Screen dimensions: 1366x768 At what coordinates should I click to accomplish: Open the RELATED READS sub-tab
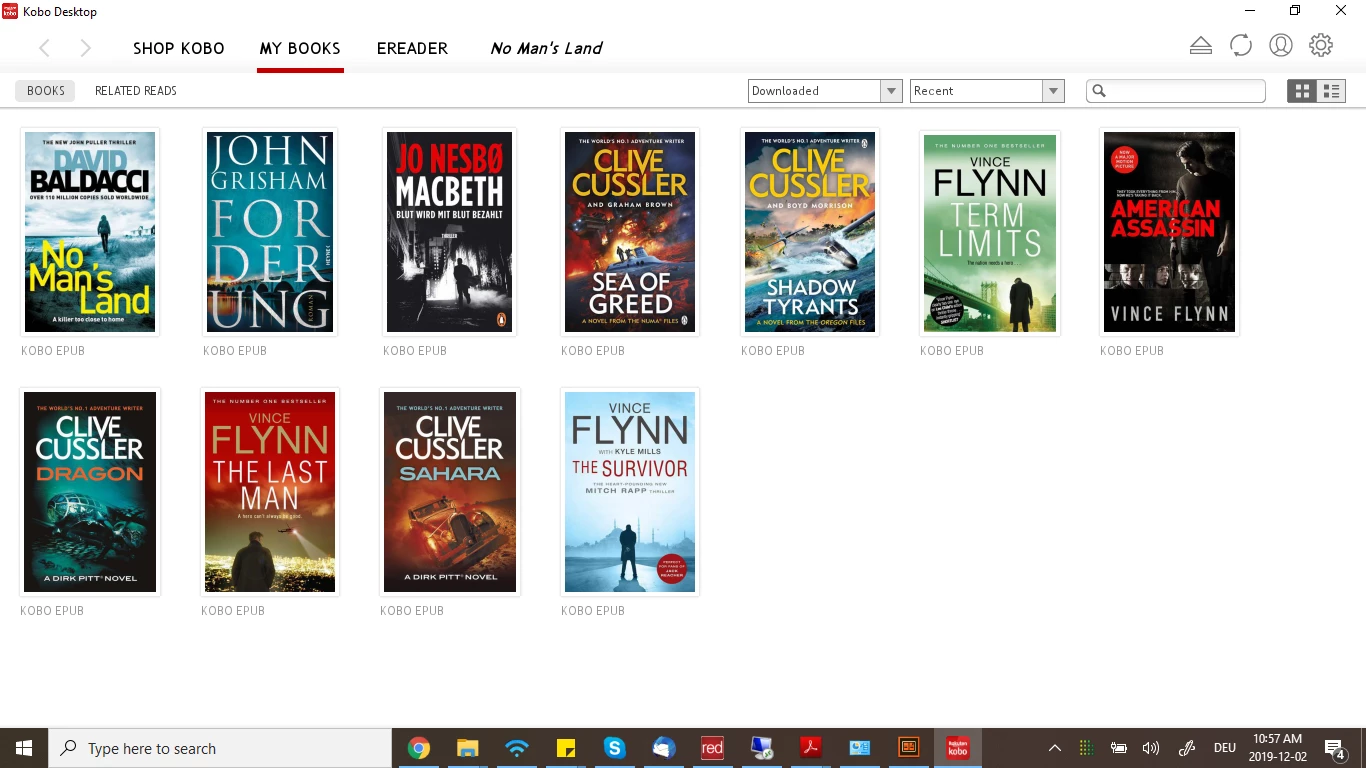(x=136, y=91)
